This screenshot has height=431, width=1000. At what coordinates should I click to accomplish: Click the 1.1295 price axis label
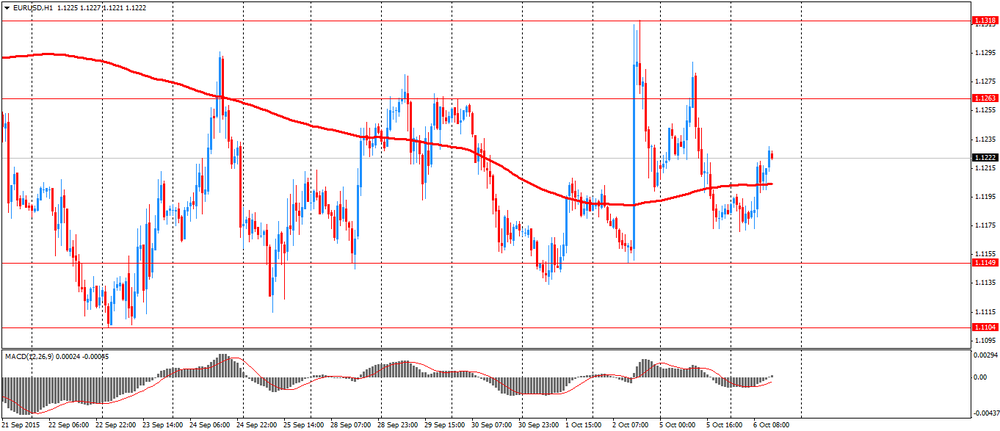984,52
